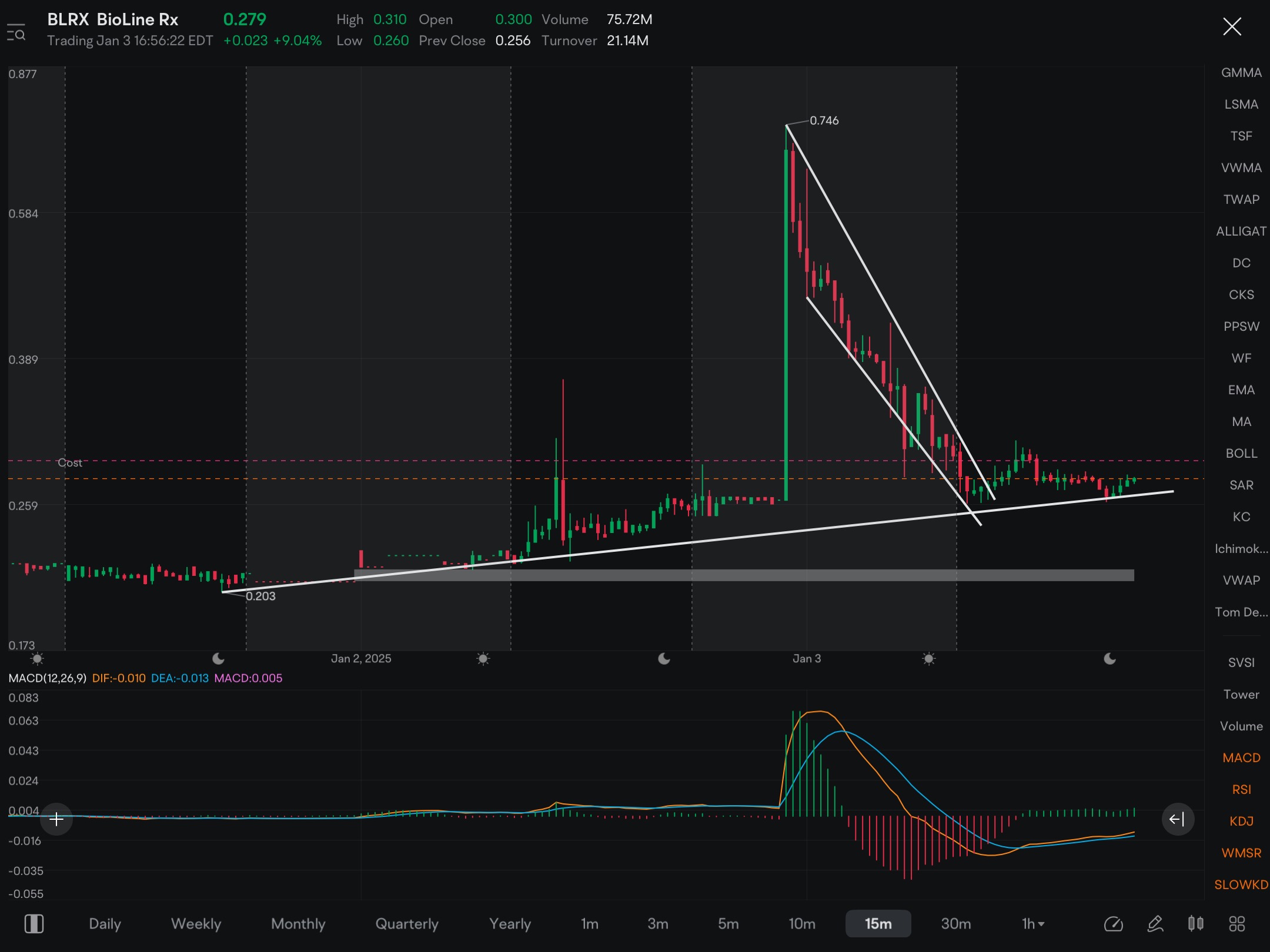Screen dimensions: 1270x952
Task: Open MACD(12,26,9) settings label
Action: (48, 678)
